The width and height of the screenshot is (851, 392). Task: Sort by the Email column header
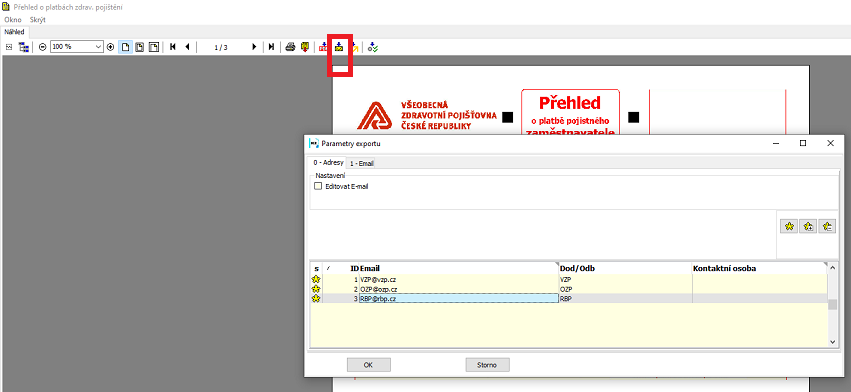(x=459, y=268)
